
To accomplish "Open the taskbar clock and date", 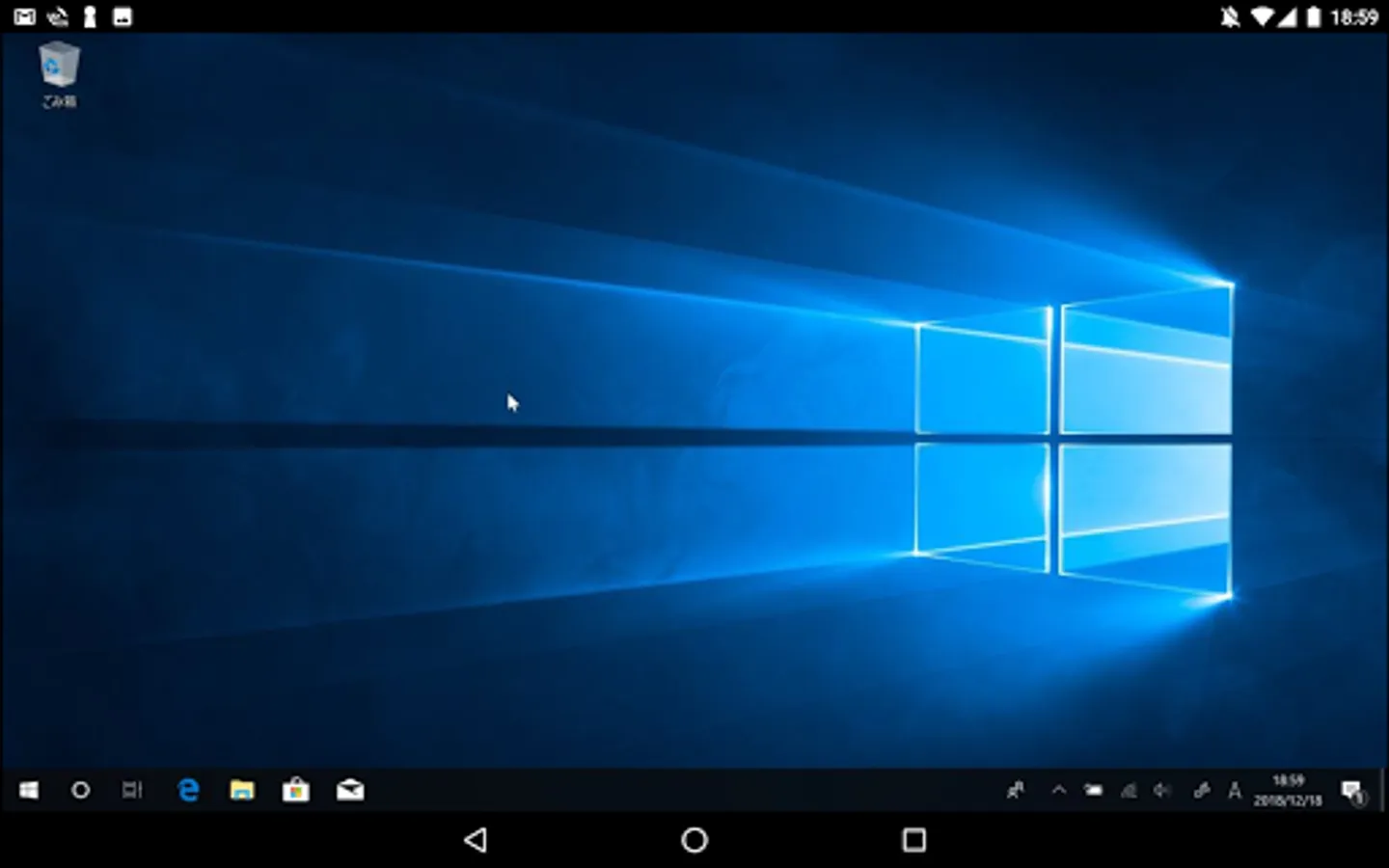I will click(1288, 791).
